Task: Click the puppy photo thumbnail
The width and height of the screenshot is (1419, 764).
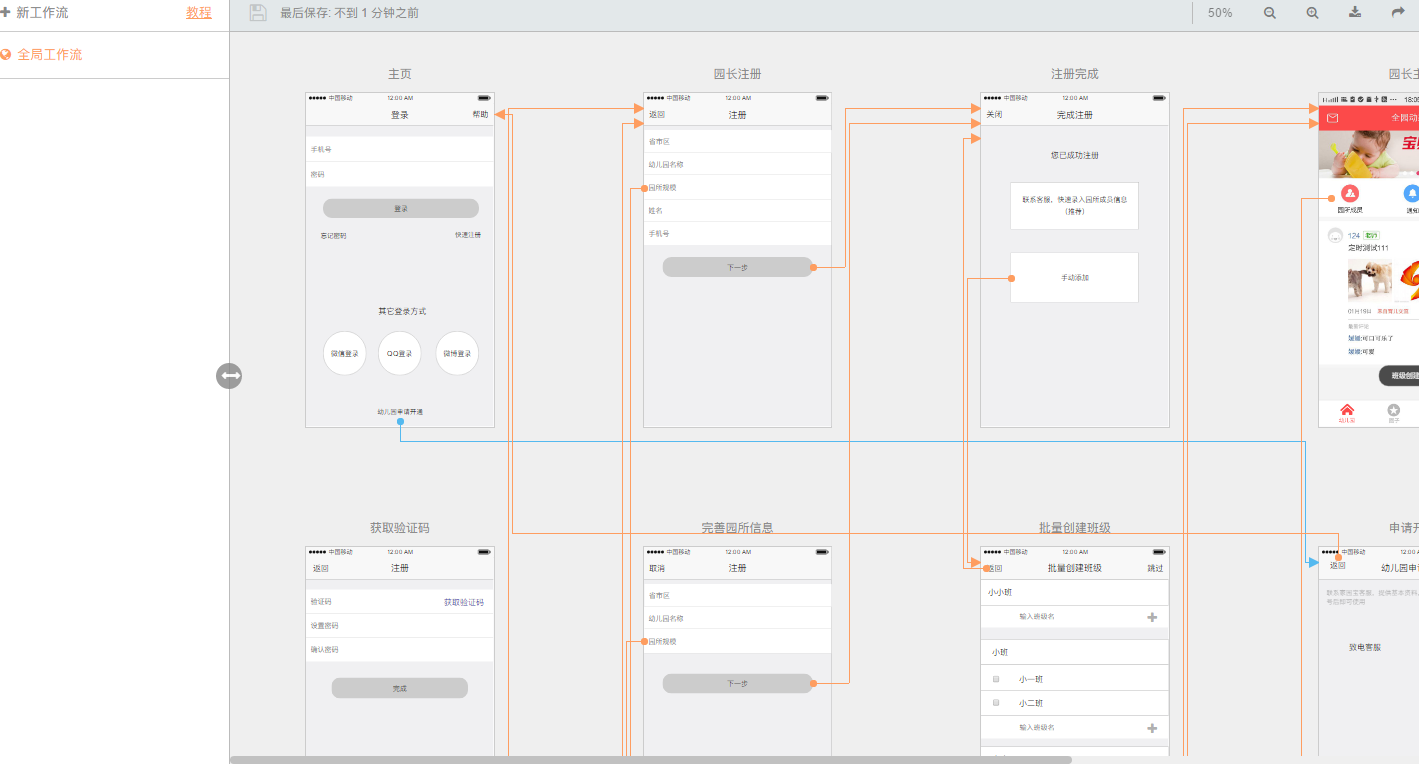Action: click(1369, 280)
